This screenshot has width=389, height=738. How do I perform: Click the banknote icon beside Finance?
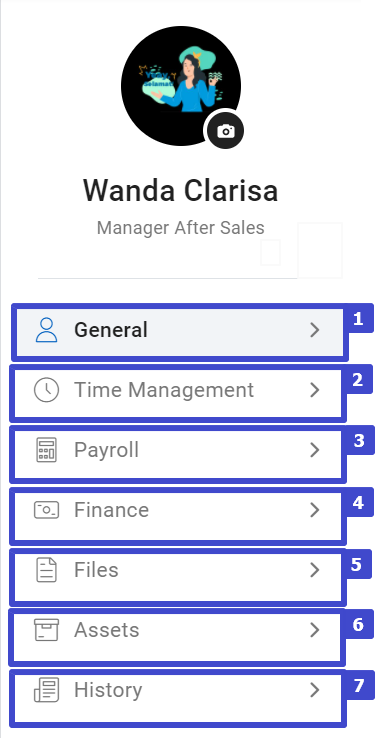[47, 510]
